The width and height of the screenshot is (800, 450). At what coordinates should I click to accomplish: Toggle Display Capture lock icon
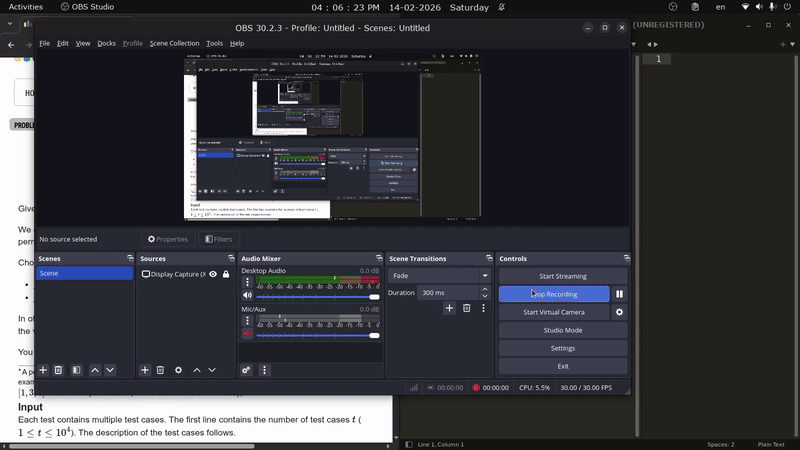point(226,274)
